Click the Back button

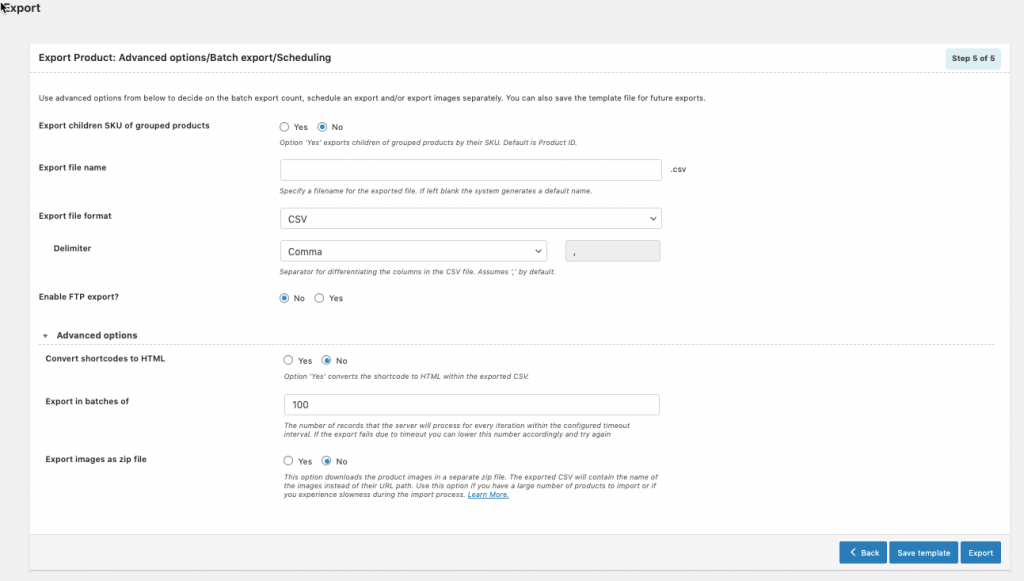pyautogui.click(x=862, y=552)
